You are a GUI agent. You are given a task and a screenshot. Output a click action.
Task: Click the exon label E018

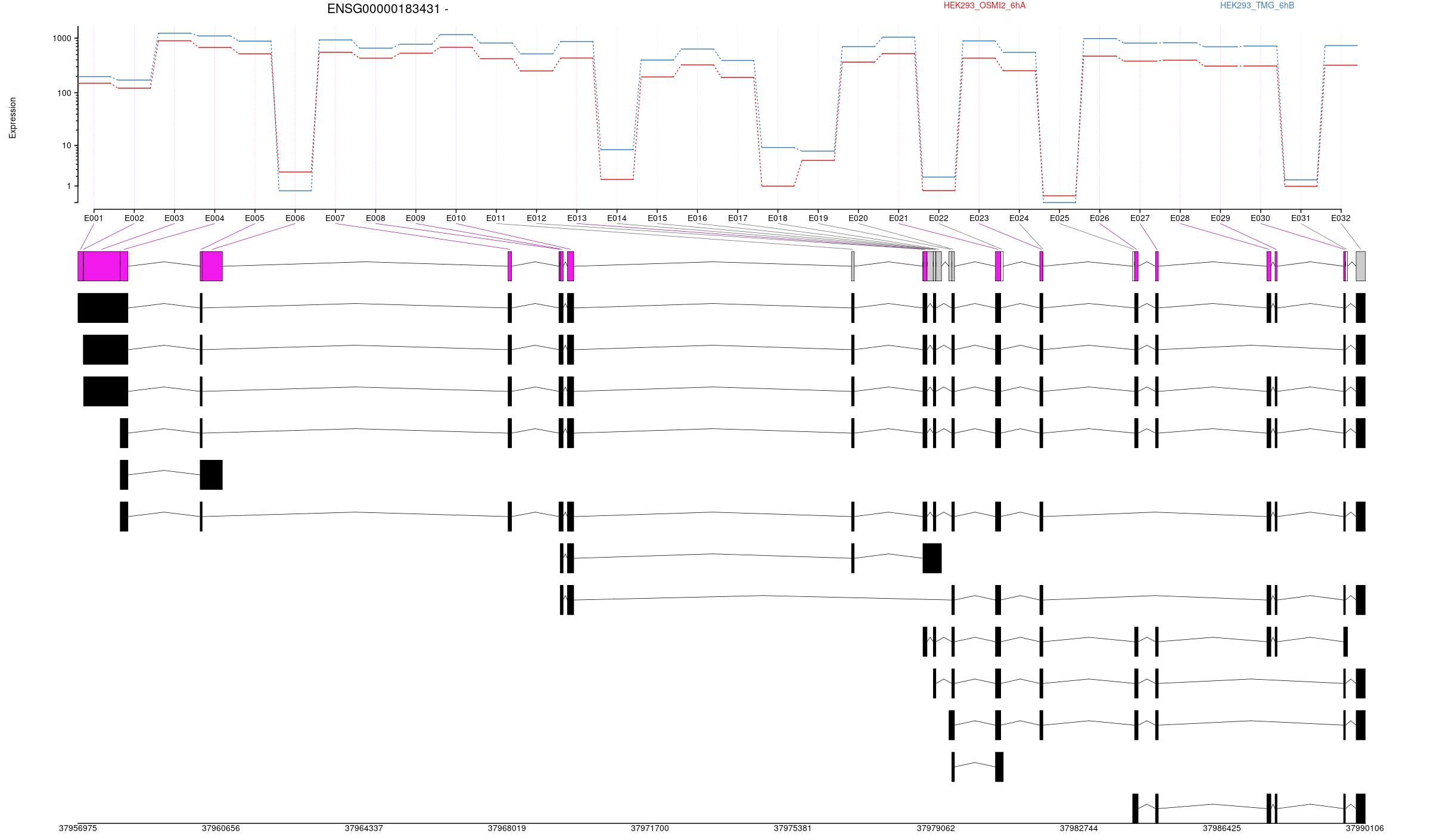[x=778, y=218]
